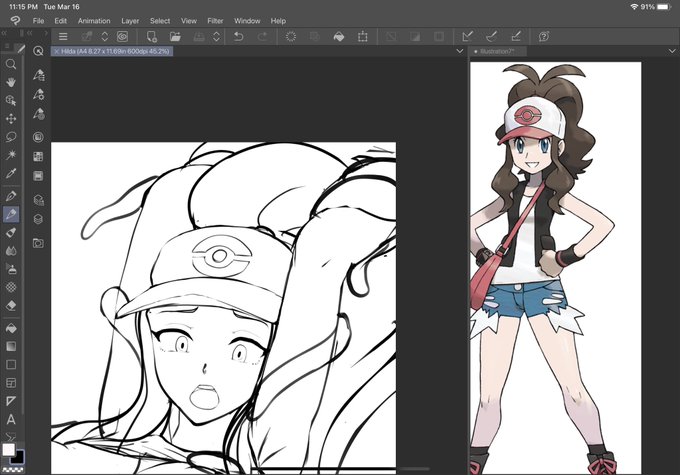This screenshot has height=475, width=680.
Task: Toggle Snap to Special Ruler
Action: [x=492, y=37]
